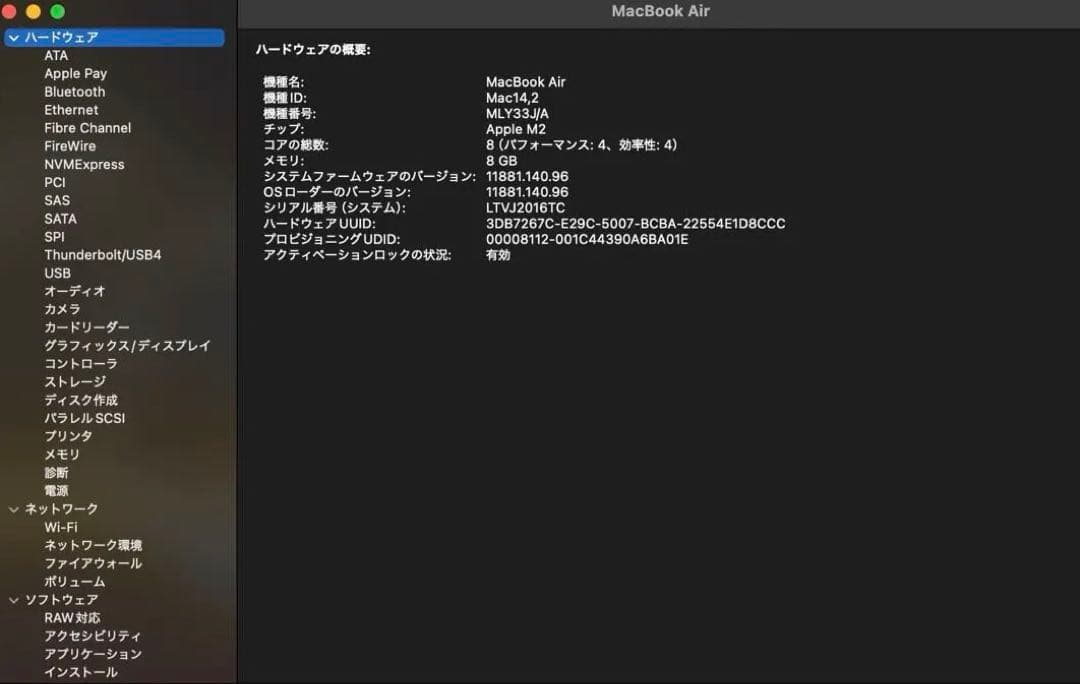Select Bluetooth in the sidebar

(74, 91)
